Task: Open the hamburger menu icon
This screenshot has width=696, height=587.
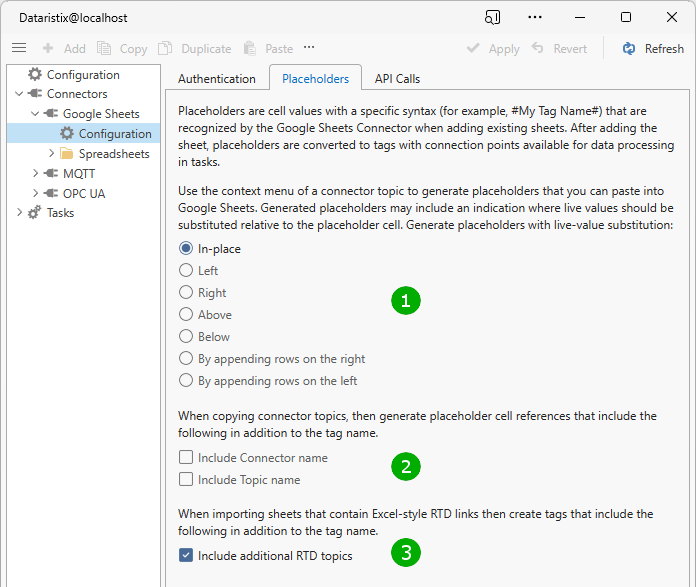Action: click(x=19, y=48)
